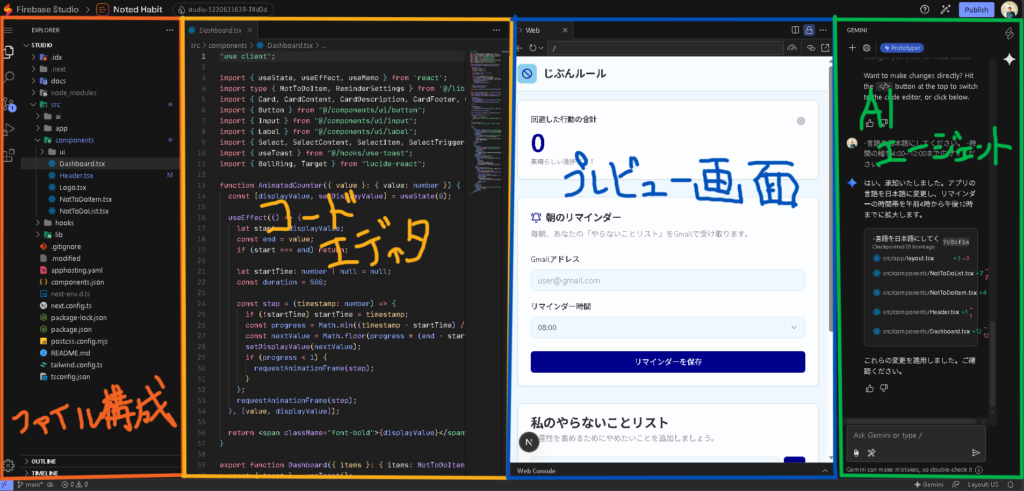Click the Next.js N badge in preview
The image size is (1024, 491).
click(x=528, y=442)
